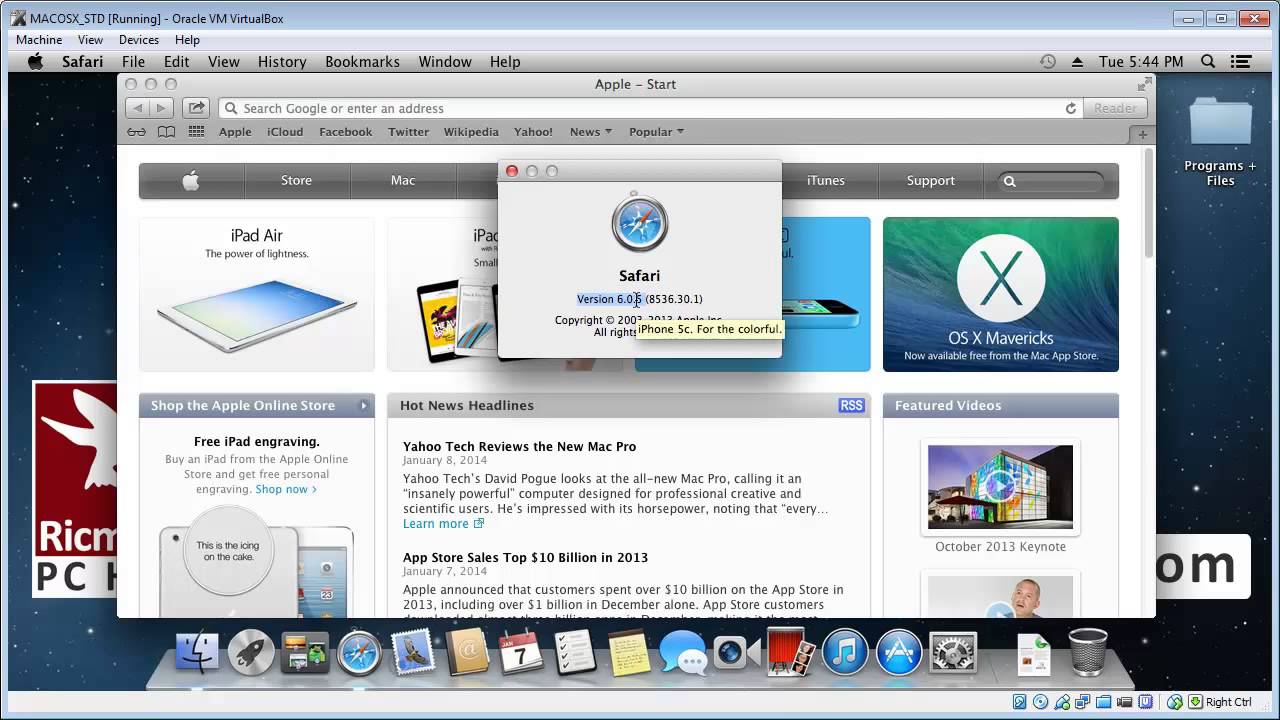Click the Shop now link
This screenshot has width=1280, height=720.
click(286, 489)
